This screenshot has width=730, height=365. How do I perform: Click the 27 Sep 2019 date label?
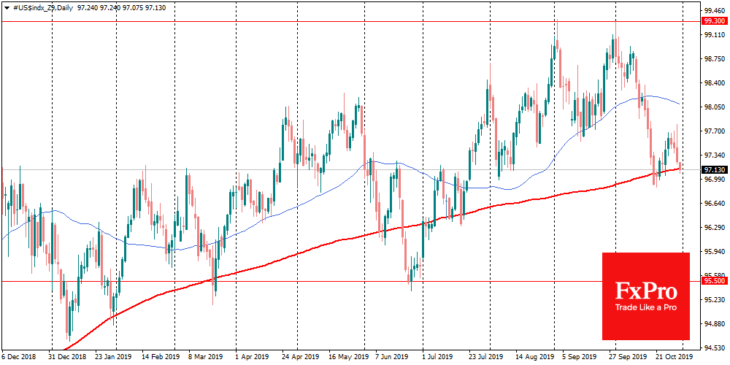pos(632,358)
